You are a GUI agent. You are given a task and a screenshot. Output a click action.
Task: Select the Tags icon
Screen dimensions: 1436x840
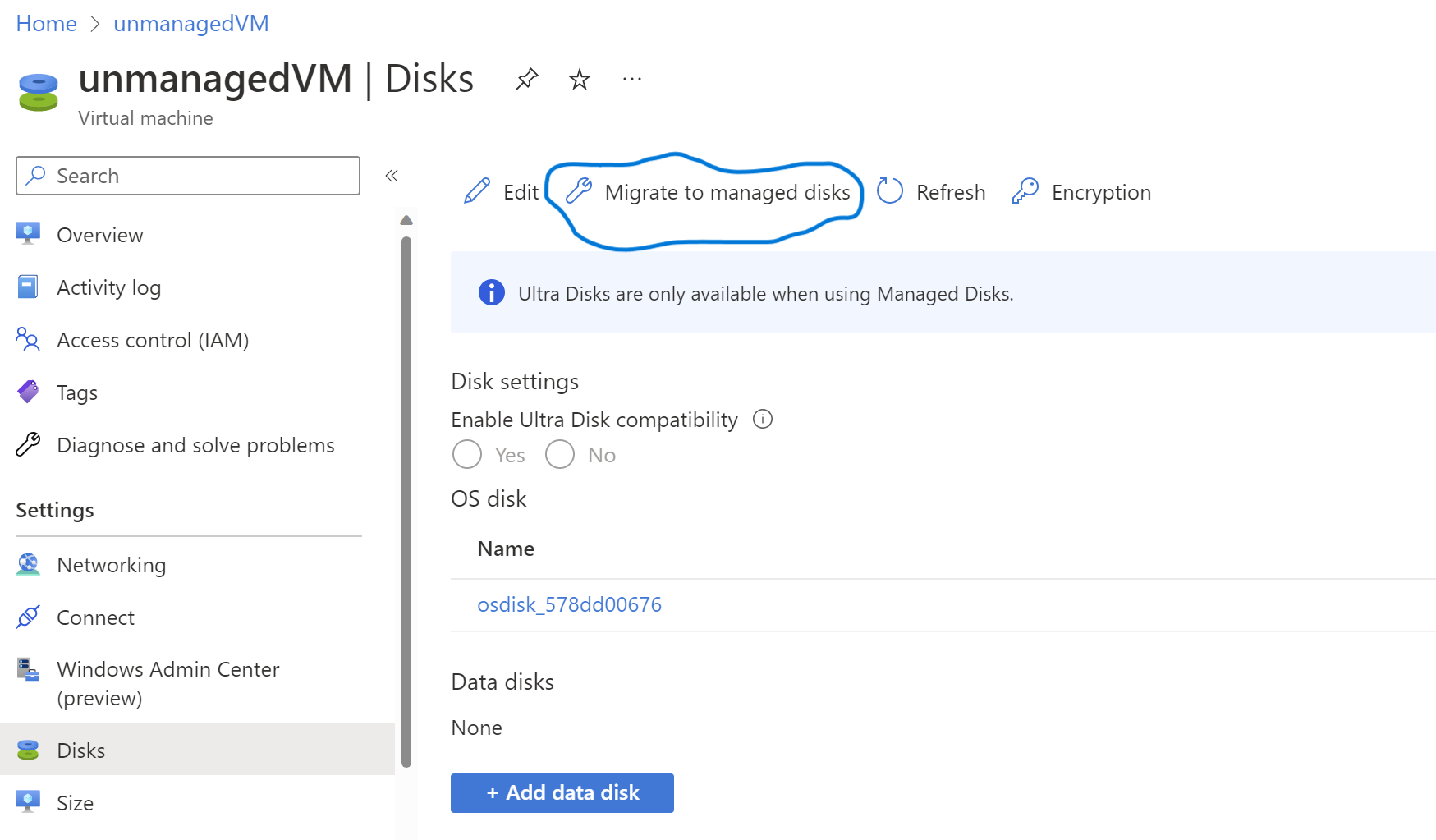[29, 392]
